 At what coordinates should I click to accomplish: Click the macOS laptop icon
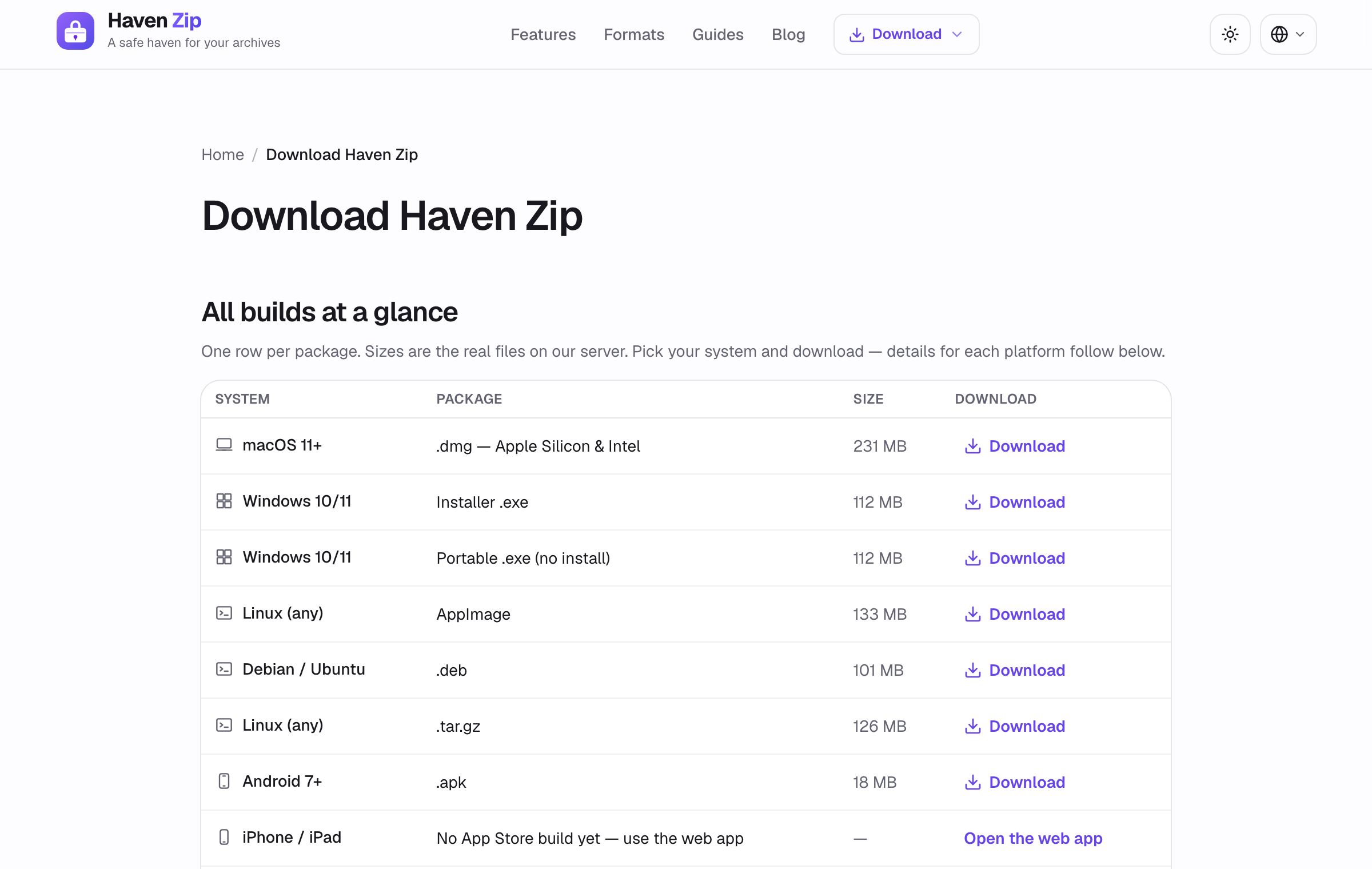tap(224, 445)
